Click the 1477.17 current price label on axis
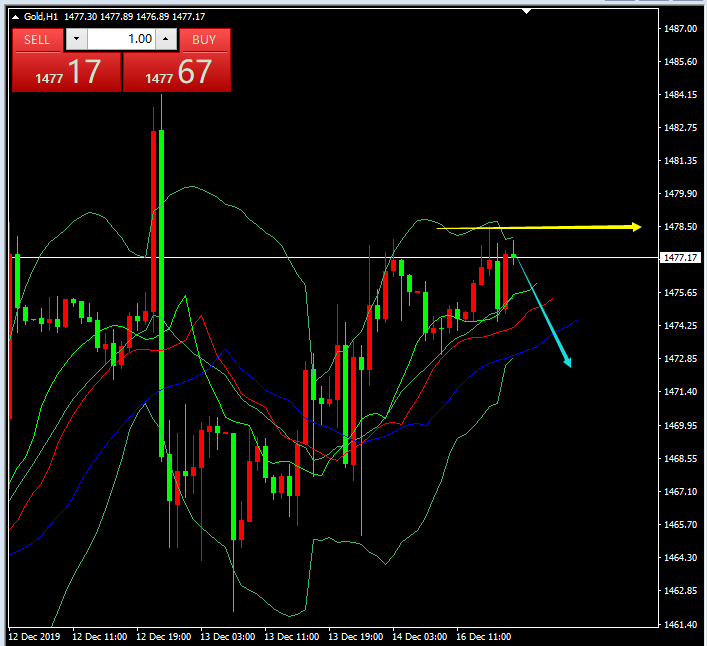 coord(680,258)
